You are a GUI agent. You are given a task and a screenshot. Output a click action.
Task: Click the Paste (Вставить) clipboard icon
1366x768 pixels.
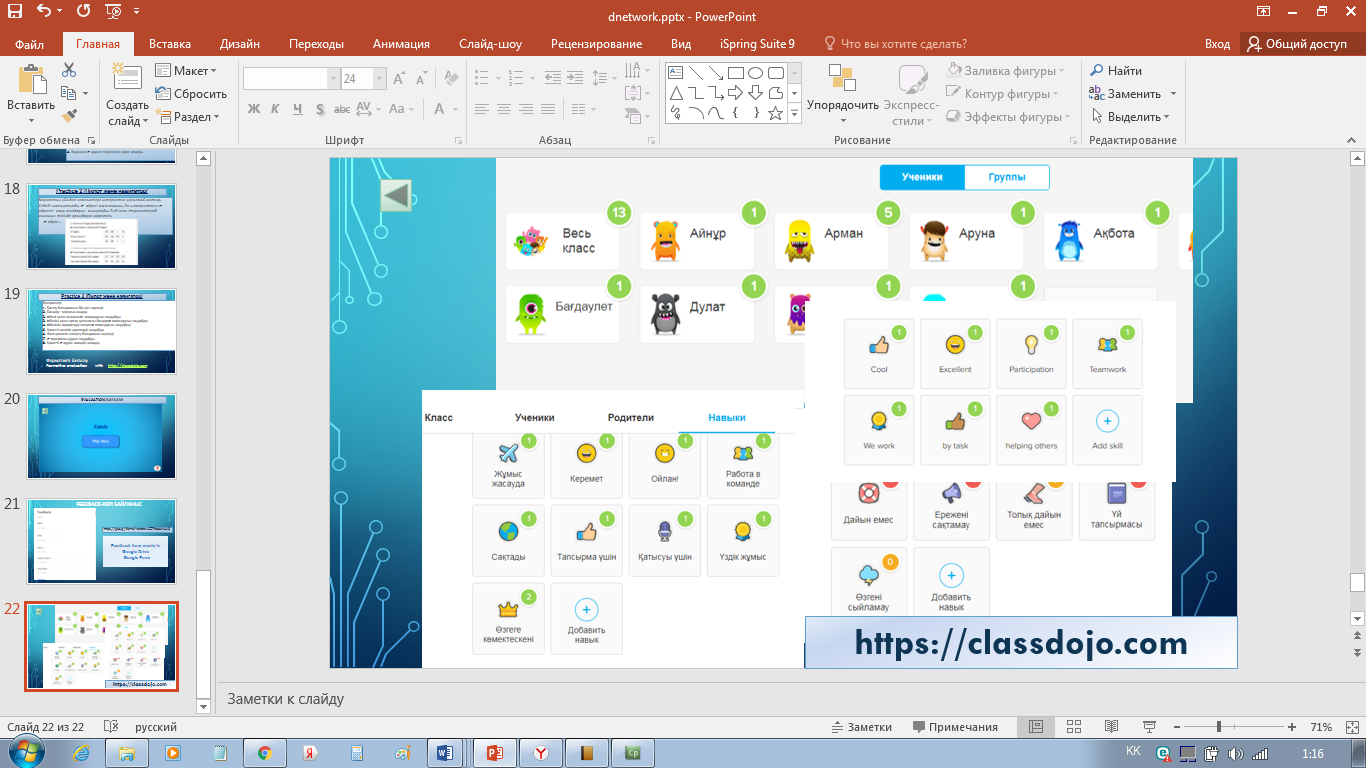tap(31, 80)
